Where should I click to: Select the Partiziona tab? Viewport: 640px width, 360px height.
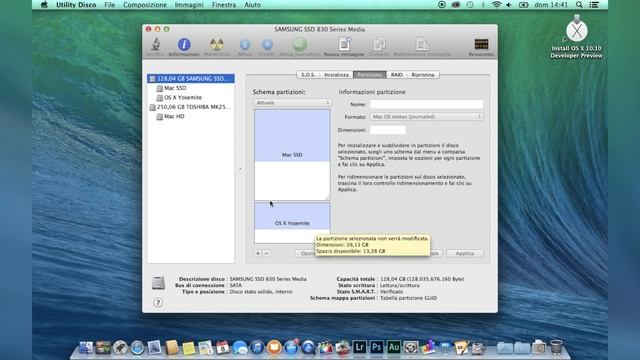pos(370,75)
